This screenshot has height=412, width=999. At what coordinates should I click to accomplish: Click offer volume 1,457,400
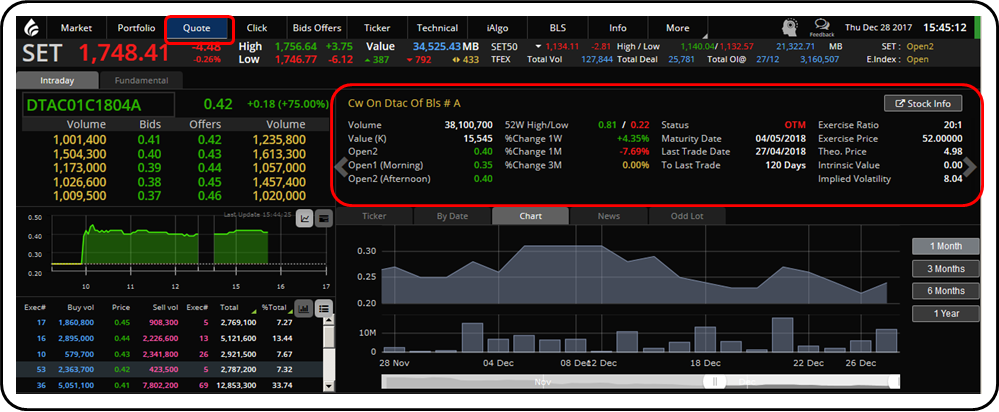tap(279, 181)
